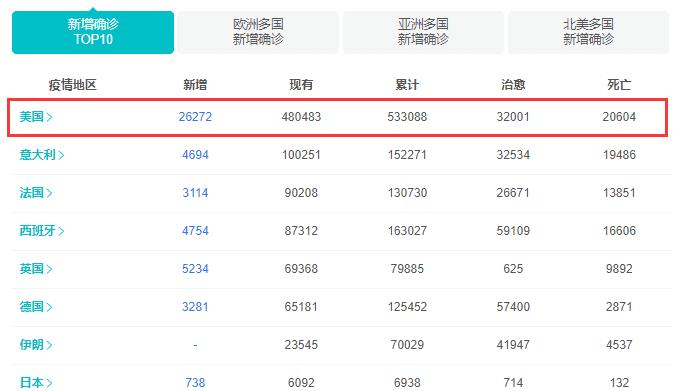Expand chevron arrow next to 意大利
Viewport: 679px width, 391px height.
(61, 155)
